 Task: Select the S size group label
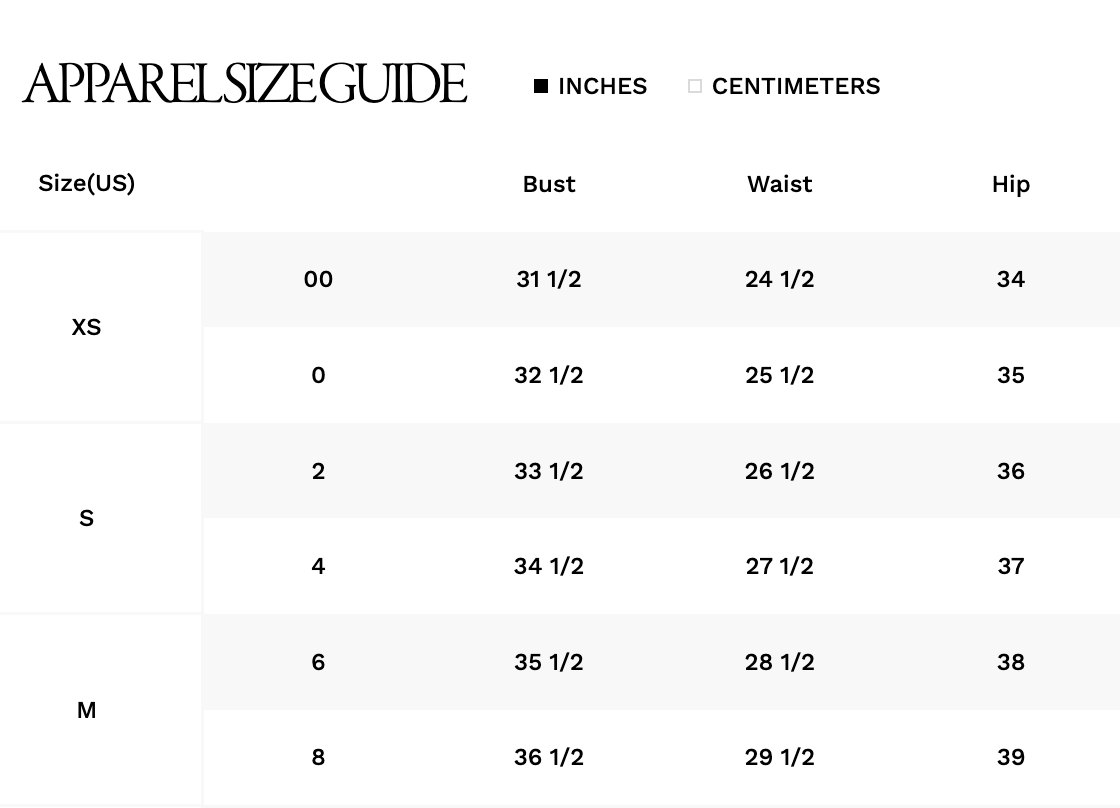[86, 518]
